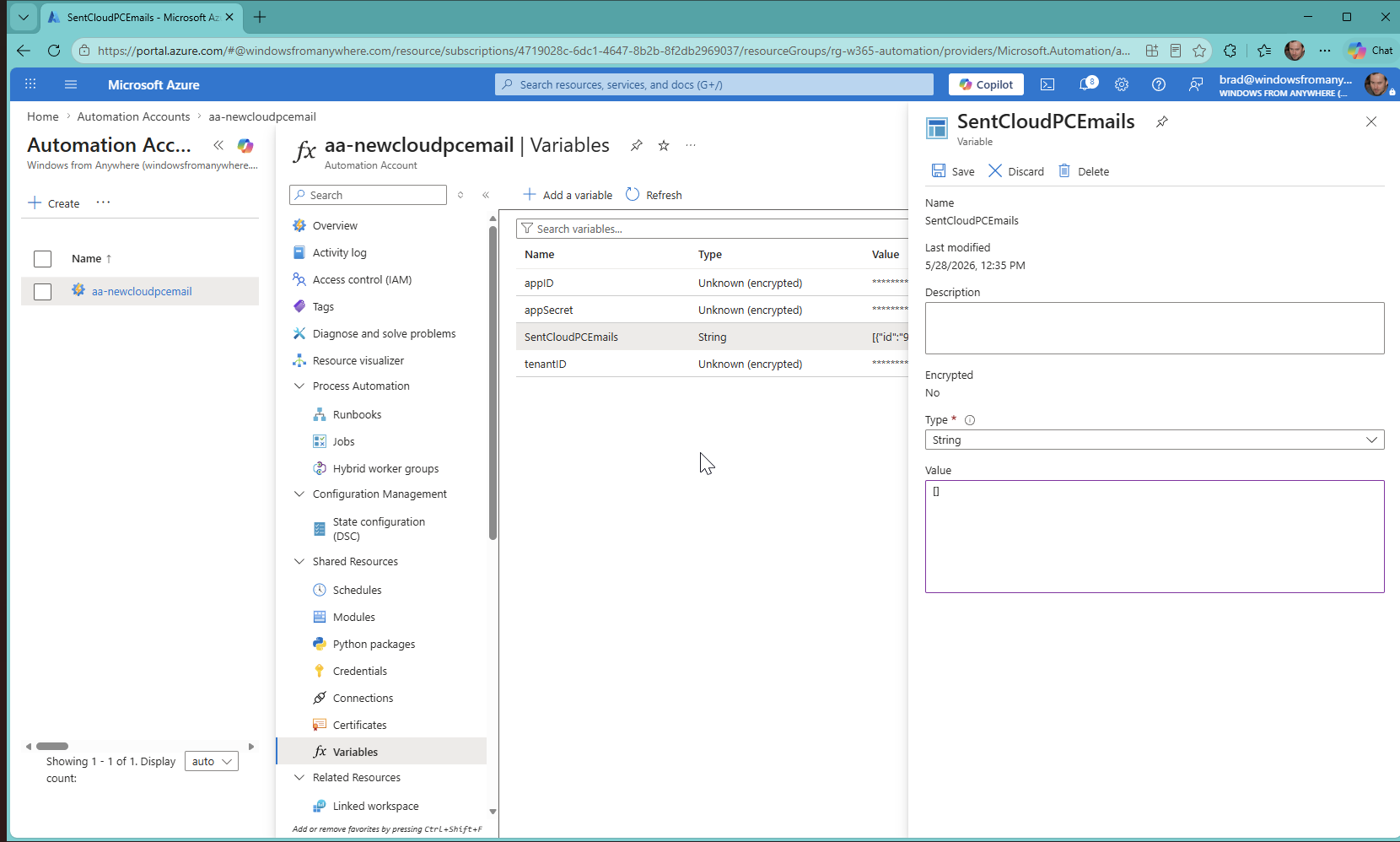Open Runbooks
1400x842 pixels.
click(x=357, y=414)
